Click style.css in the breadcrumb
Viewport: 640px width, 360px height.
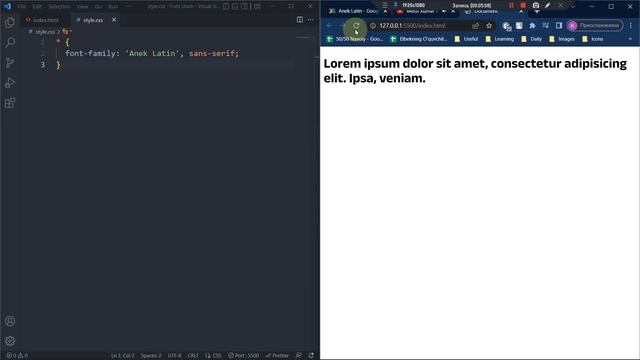45,31
